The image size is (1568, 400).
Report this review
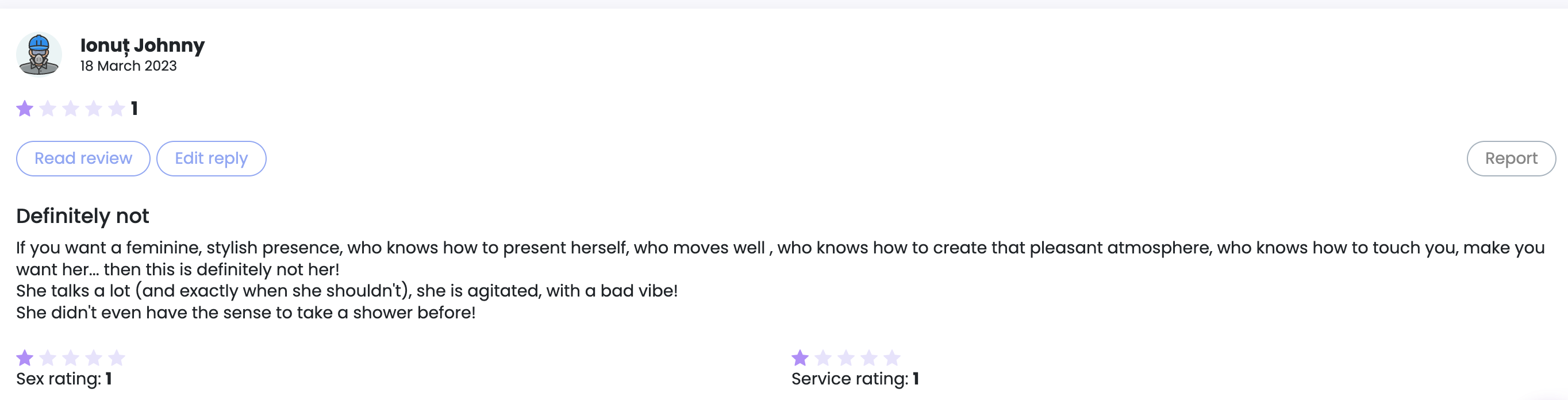[x=1511, y=158]
